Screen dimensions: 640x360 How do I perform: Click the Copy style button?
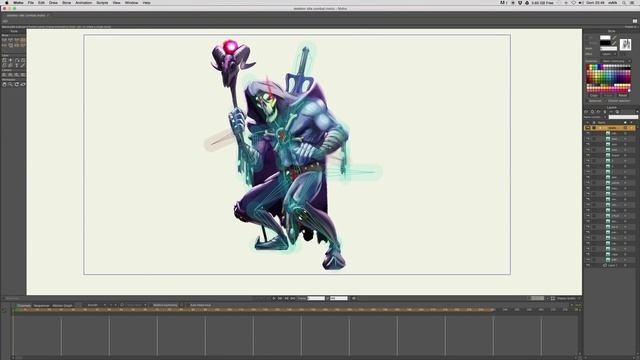[x=594, y=96]
